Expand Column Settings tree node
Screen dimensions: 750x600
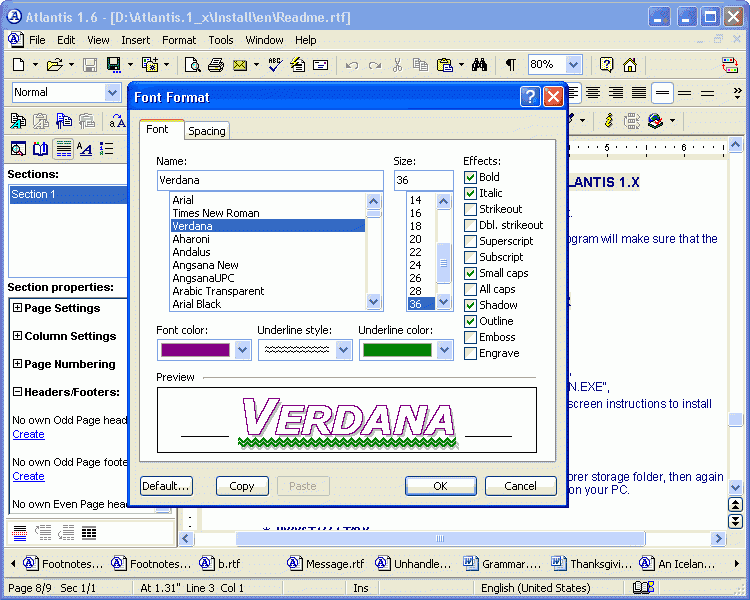pos(17,336)
